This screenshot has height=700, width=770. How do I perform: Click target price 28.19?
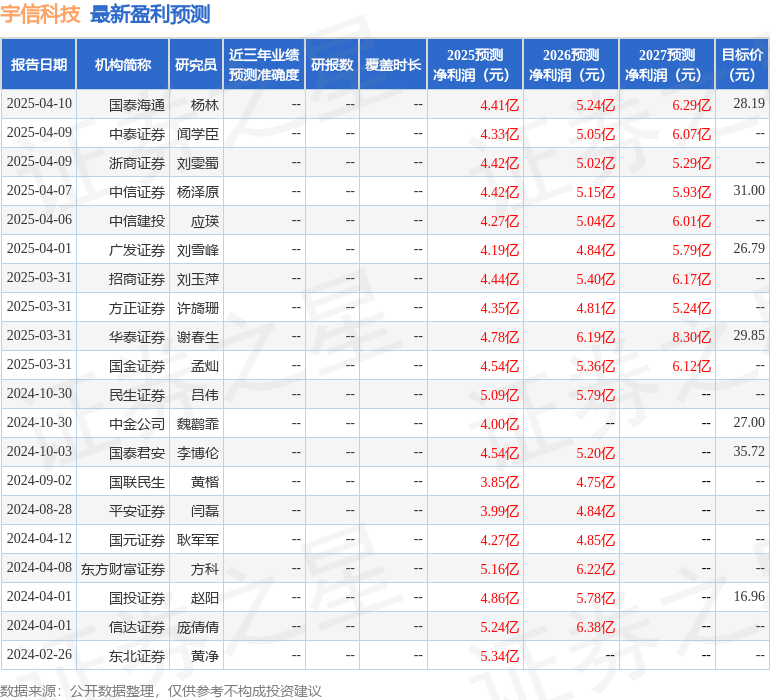(x=749, y=104)
